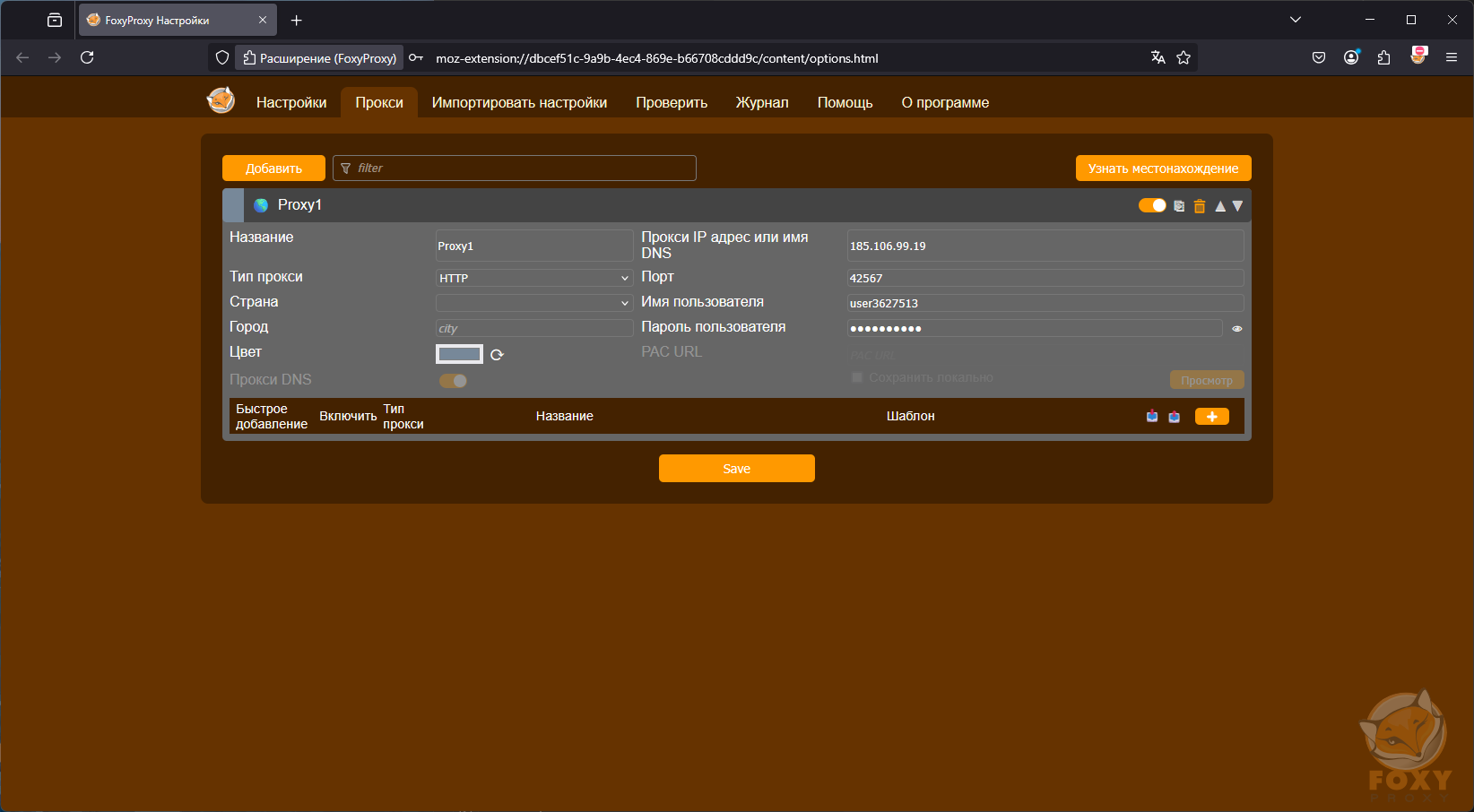The height and width of the screenshot is (812, 1474).
Task: Open the О программе tab
Action: (x=945, y=102)
